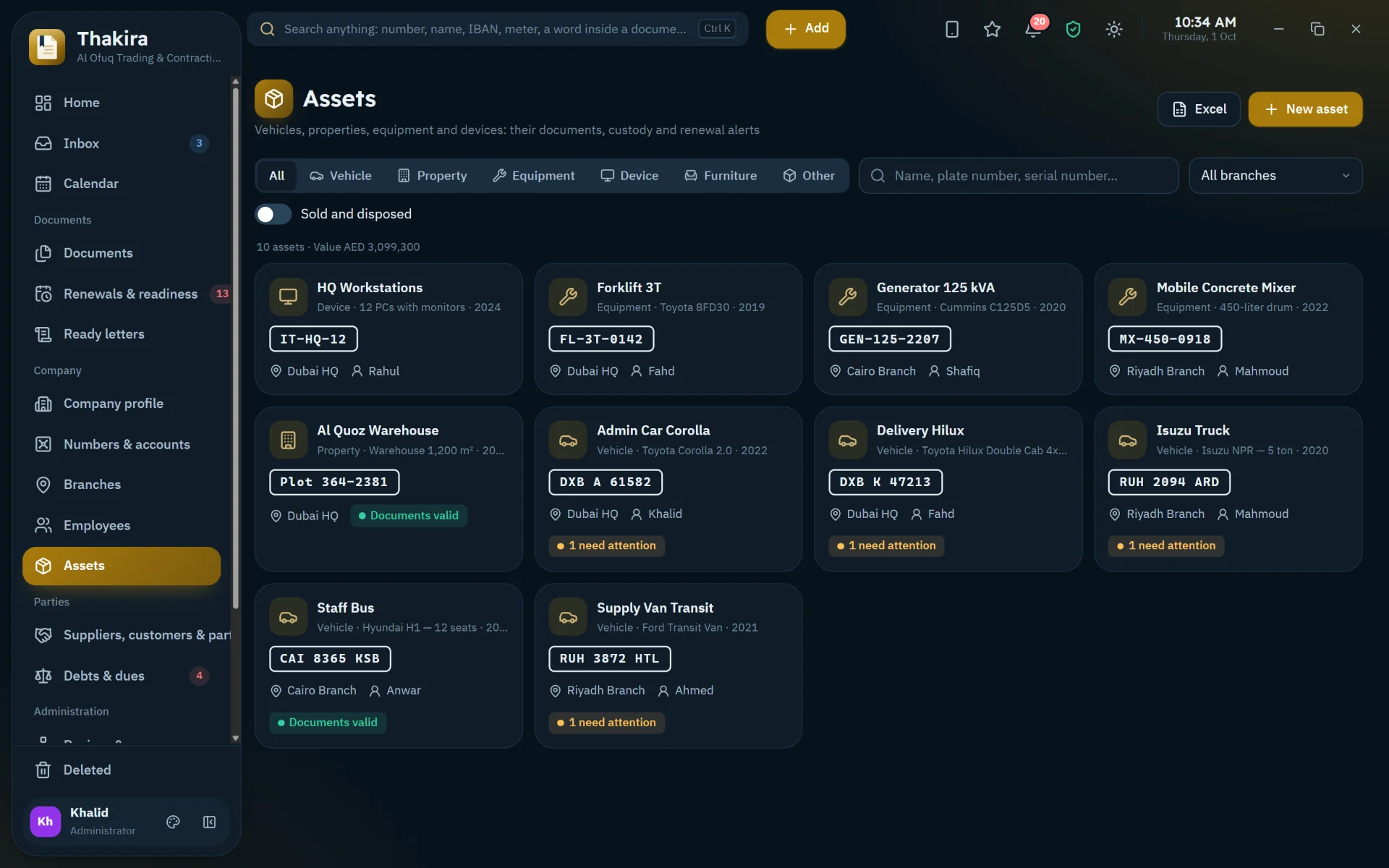Image resolution: width=1389 pixels, height=868 pixels.
Task: Click the New asset button
Action: [1306, 109]
